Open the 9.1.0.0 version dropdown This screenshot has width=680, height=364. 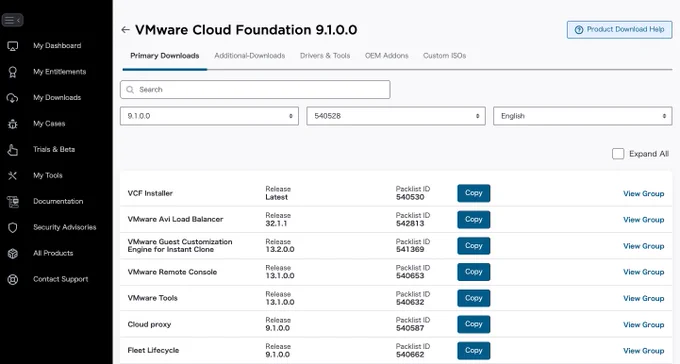[x=209, y=116]
